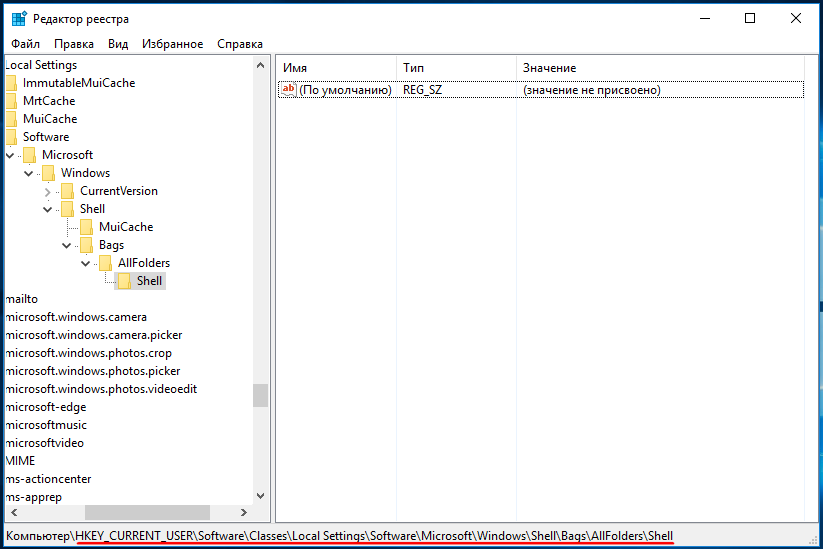Viewport: 823px width, 549px height.
Task: Click folder icon of CurrentVersion key
Action: [x=68, y=191]
